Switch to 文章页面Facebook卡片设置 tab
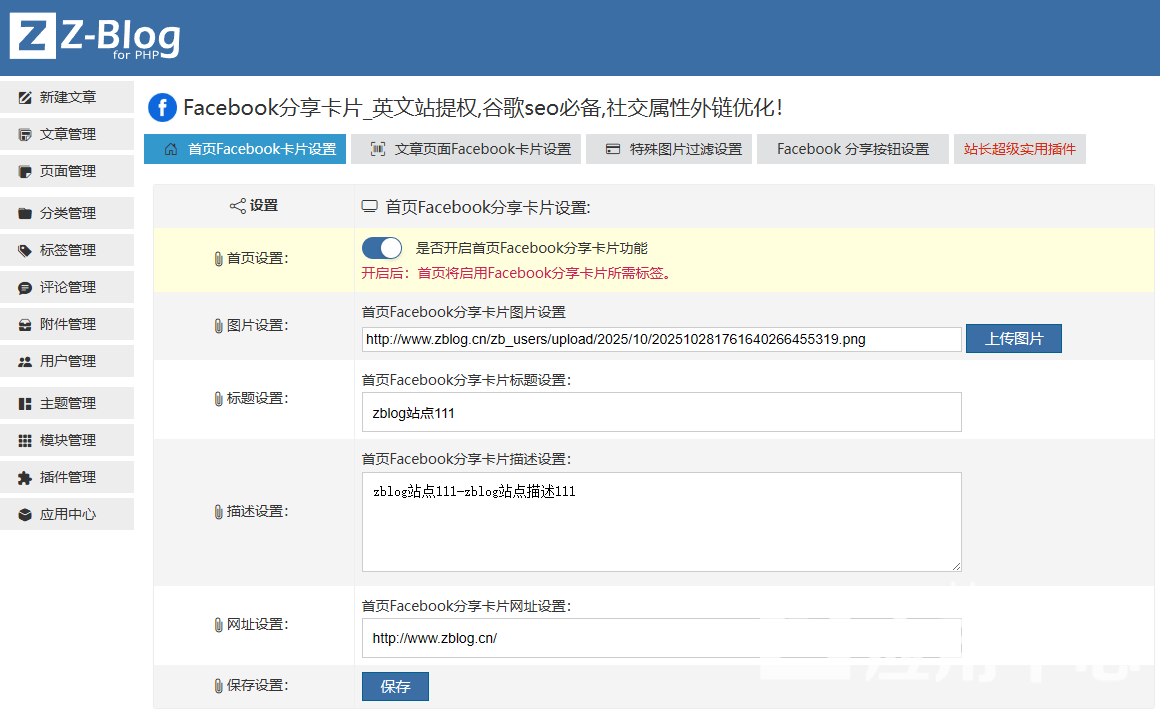Screen dimensions: 1160x716 point(470,149)
